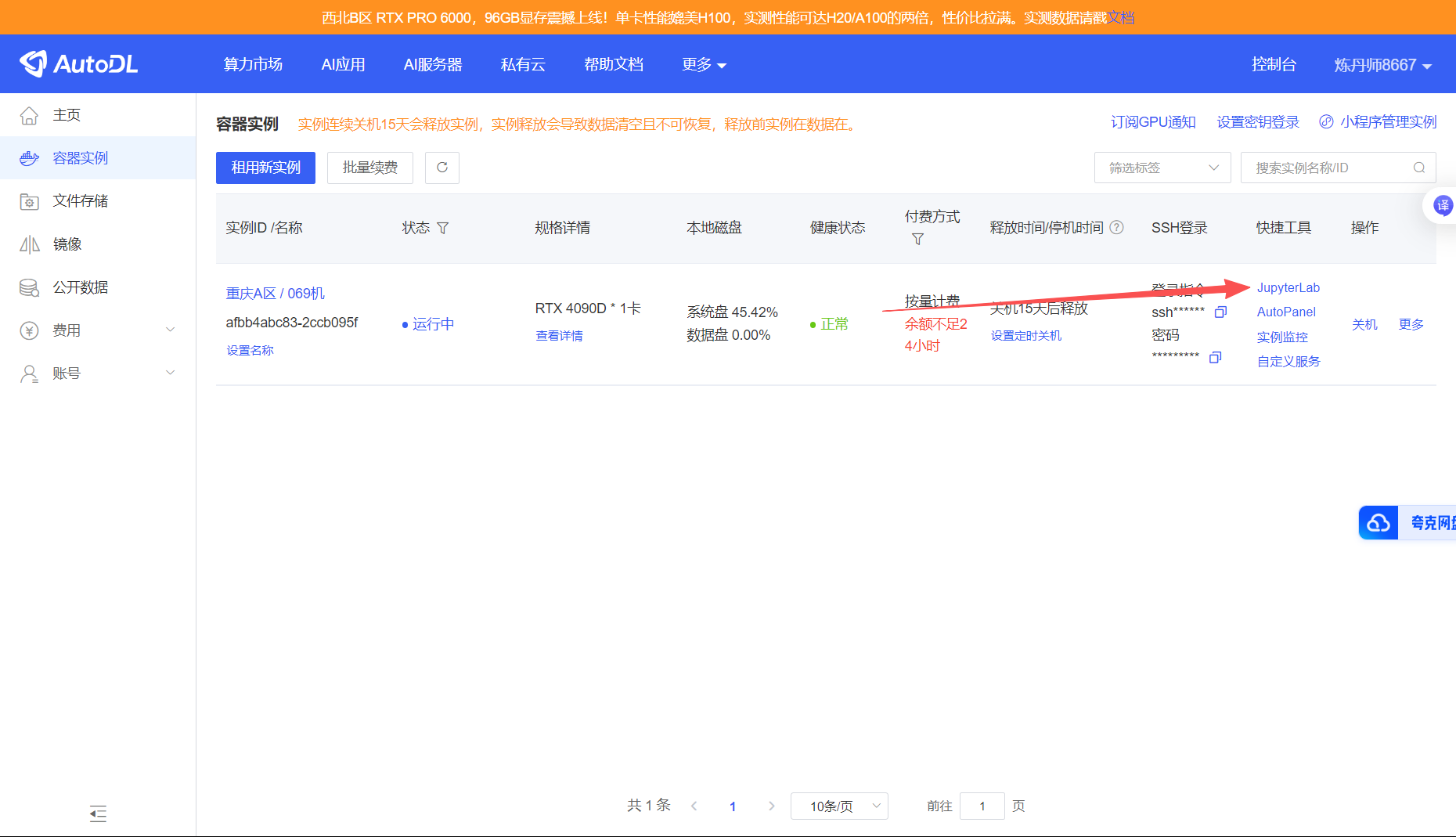Click the status column filter icon
Viewport: 1456px width, 837px height.
(443, 228)
